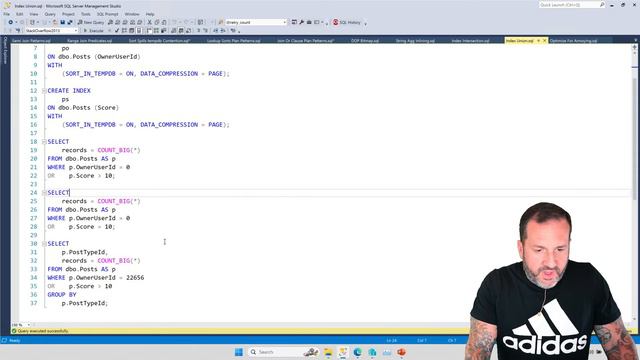Open SQL History toolbar options arrow

tap(365, 23)
